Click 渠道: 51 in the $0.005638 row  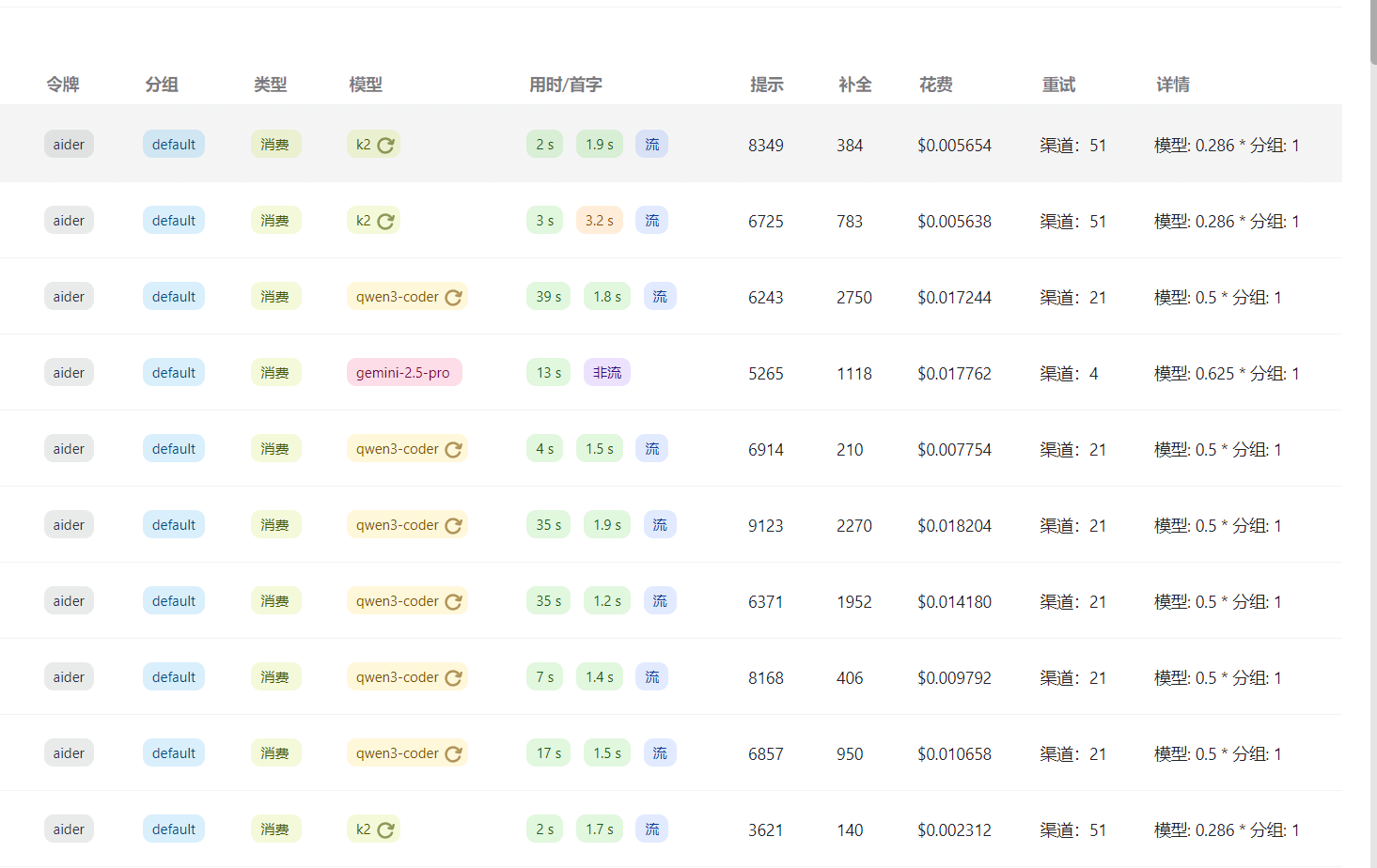coord(1073,222)
